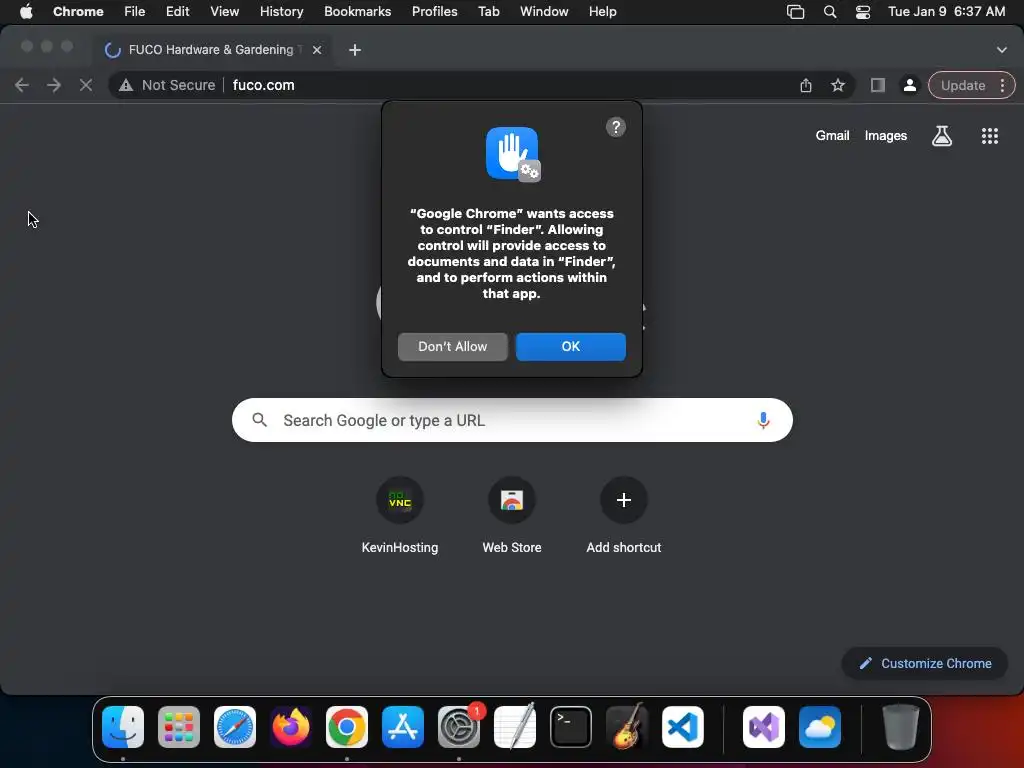Image resolution: width=1024 pixels, height=768 pixels.
Task: Open the Edit menu
Action: tap(177, 12)
